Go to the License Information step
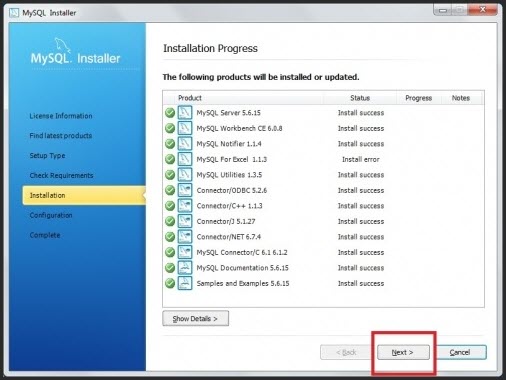The width and height of the screenshot is (506, 380). 61,116
